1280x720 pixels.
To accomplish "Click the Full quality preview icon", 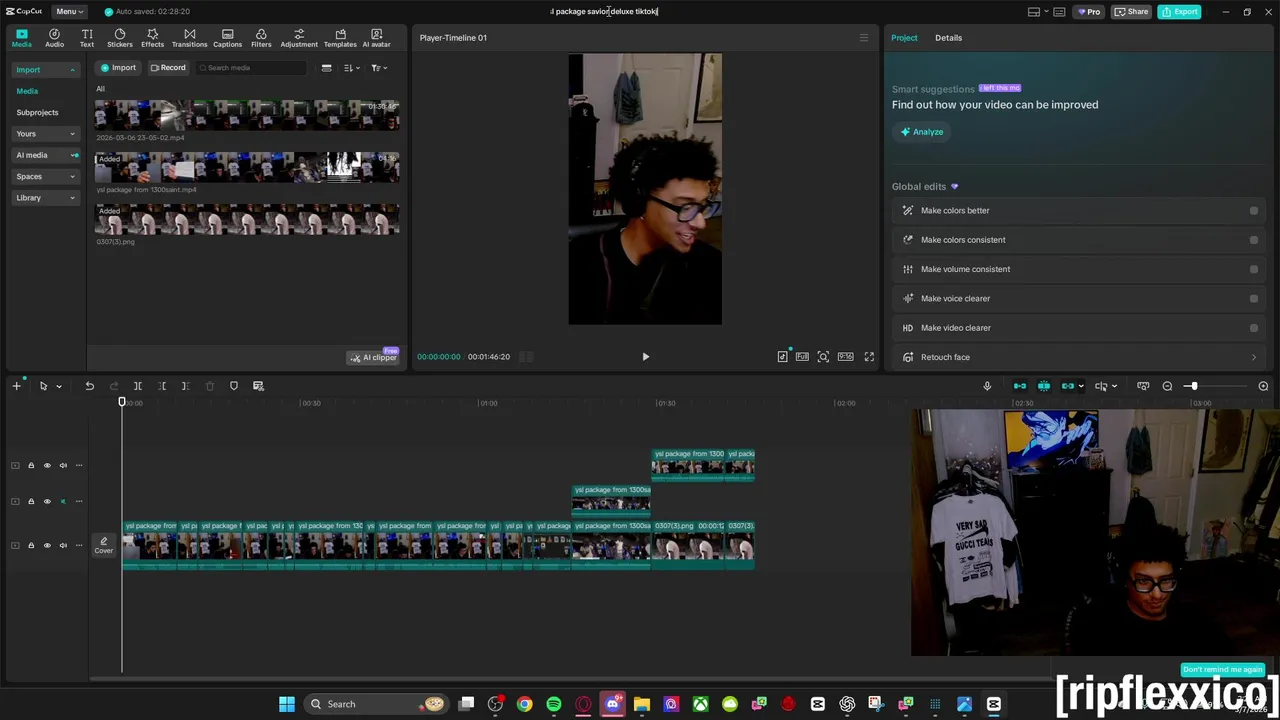I will coord(802,357).
